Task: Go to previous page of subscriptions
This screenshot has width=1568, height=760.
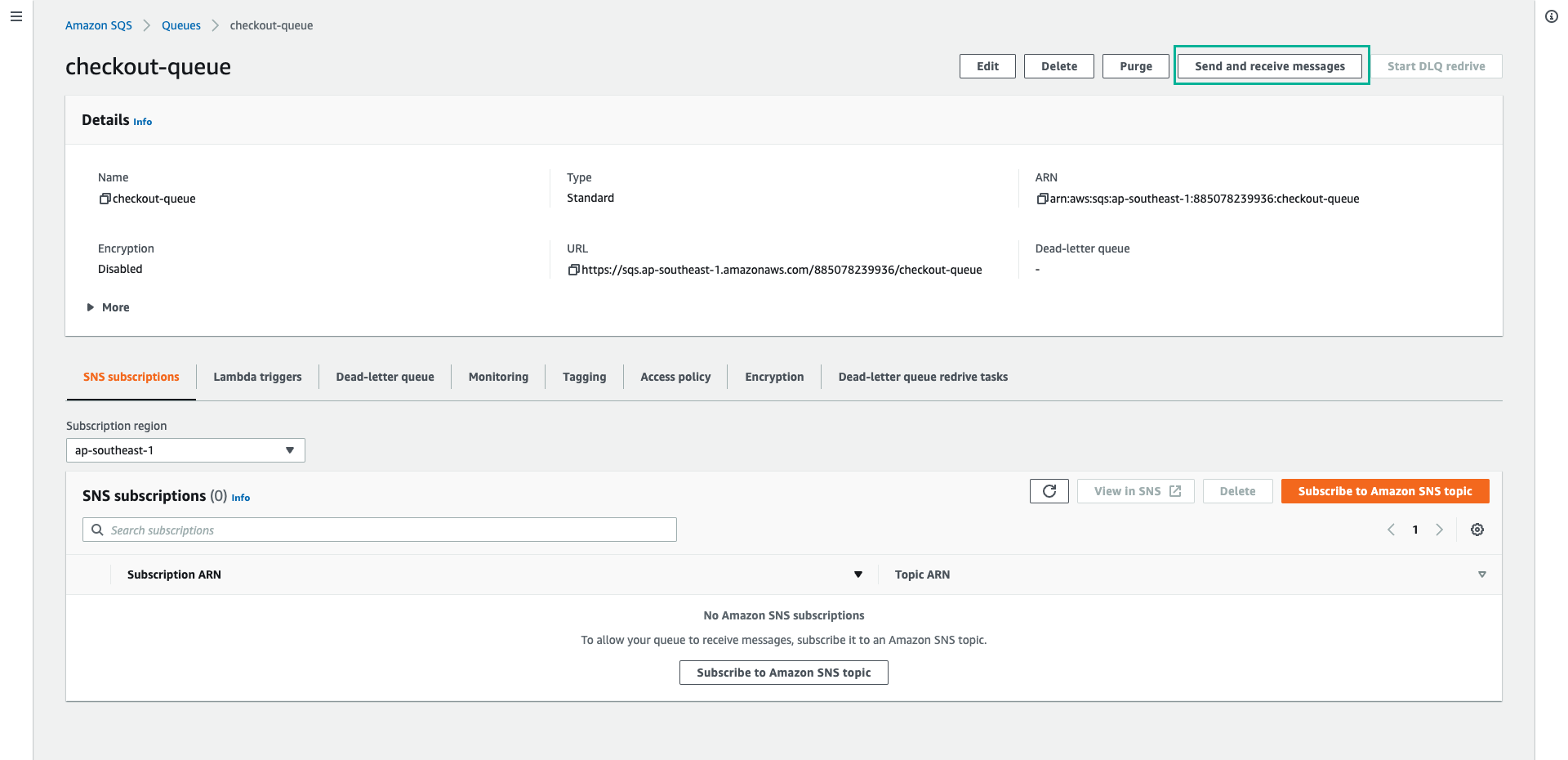Action: click(1391, 530)
